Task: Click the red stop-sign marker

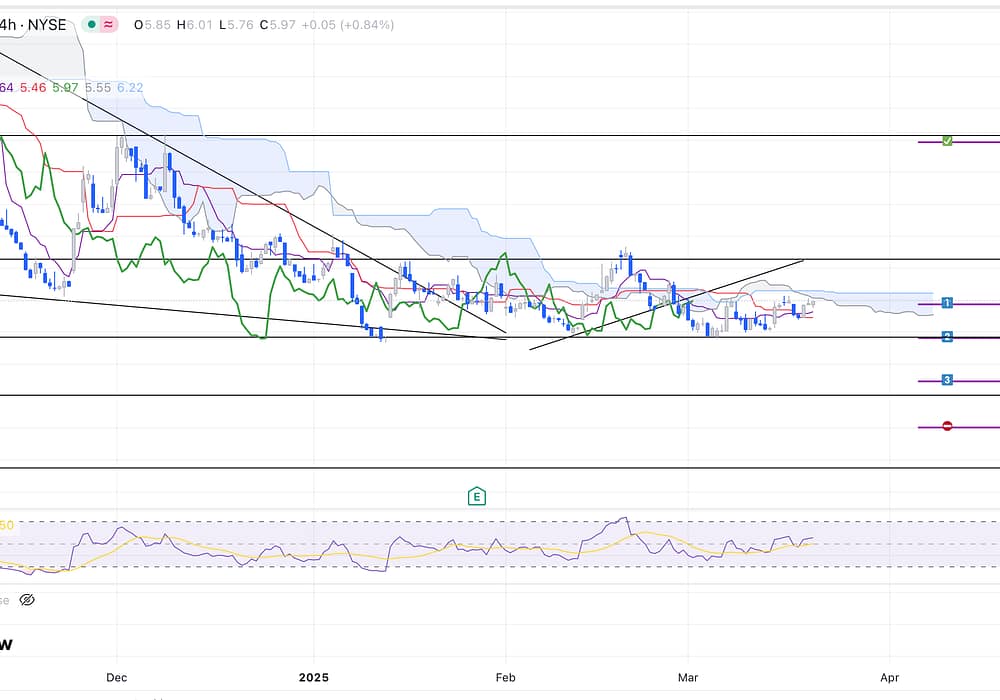Action: coord(947,426)
